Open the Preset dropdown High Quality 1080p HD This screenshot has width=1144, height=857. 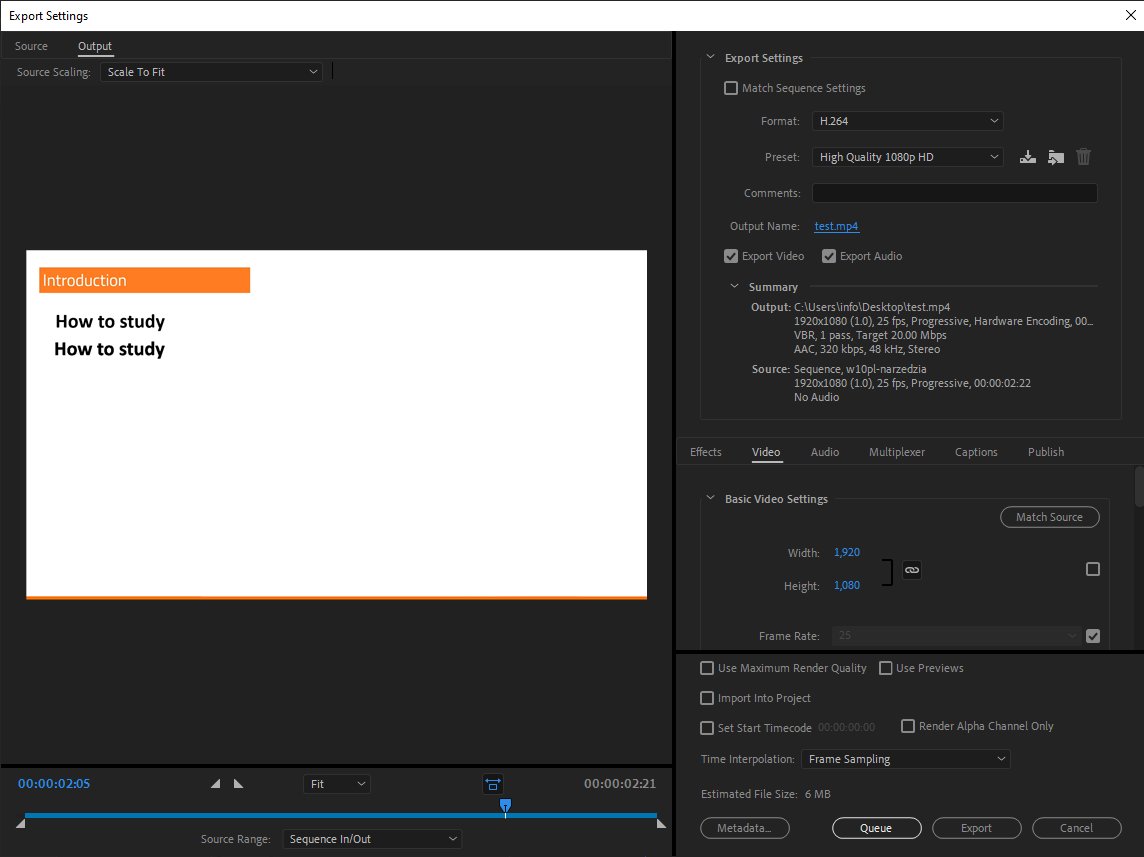(907, 156)
